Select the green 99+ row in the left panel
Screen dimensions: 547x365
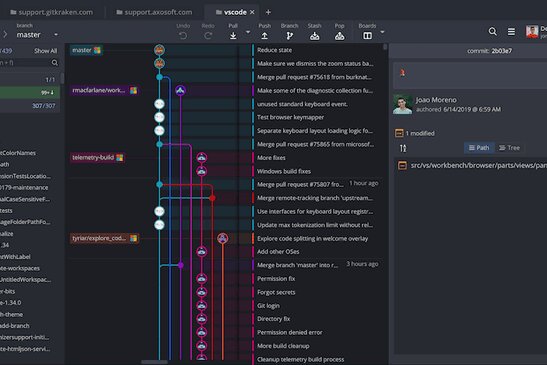30,92
